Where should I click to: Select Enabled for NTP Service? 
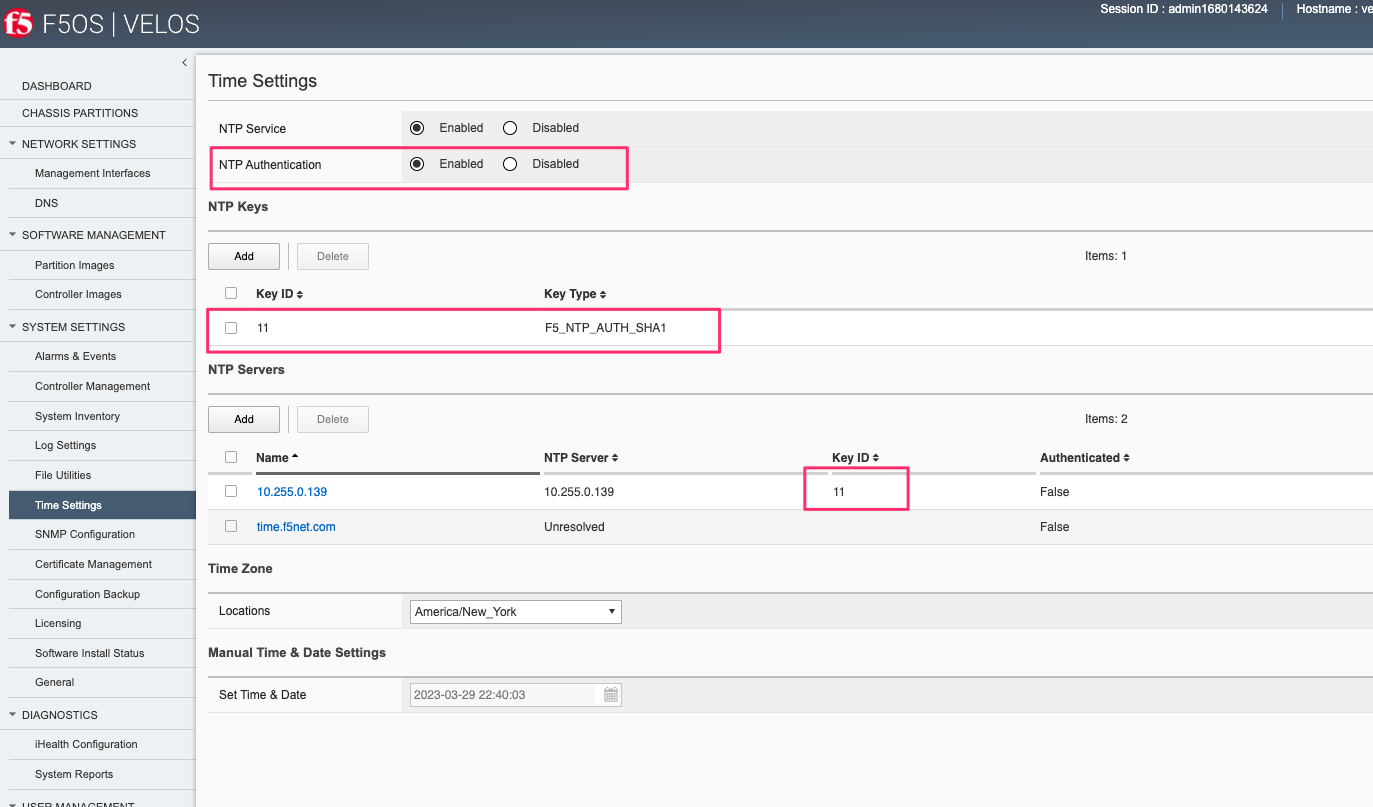coord(417,128)
